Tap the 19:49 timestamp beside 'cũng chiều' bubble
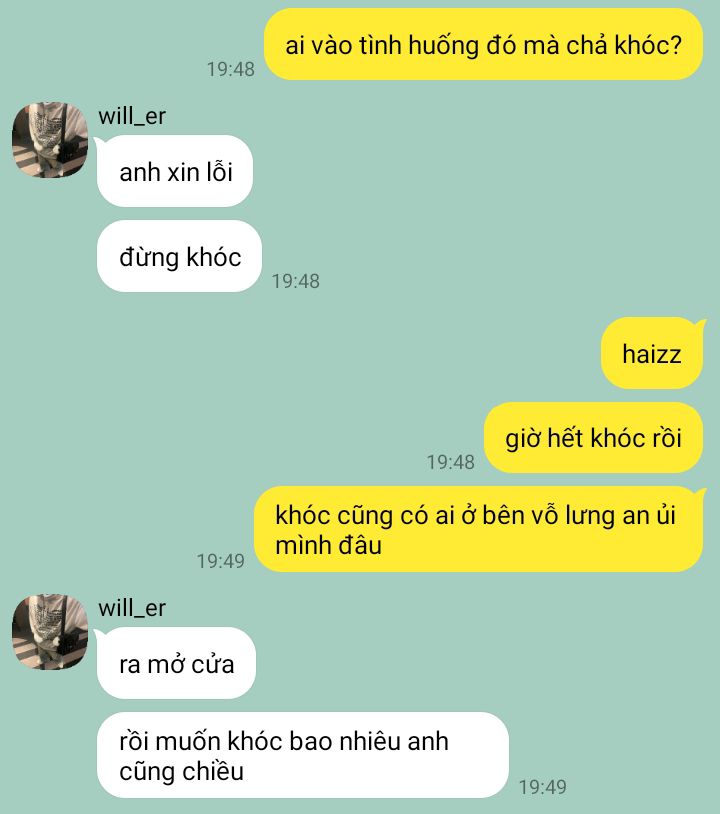Screen dimensions: 720x814 point(543,787)
